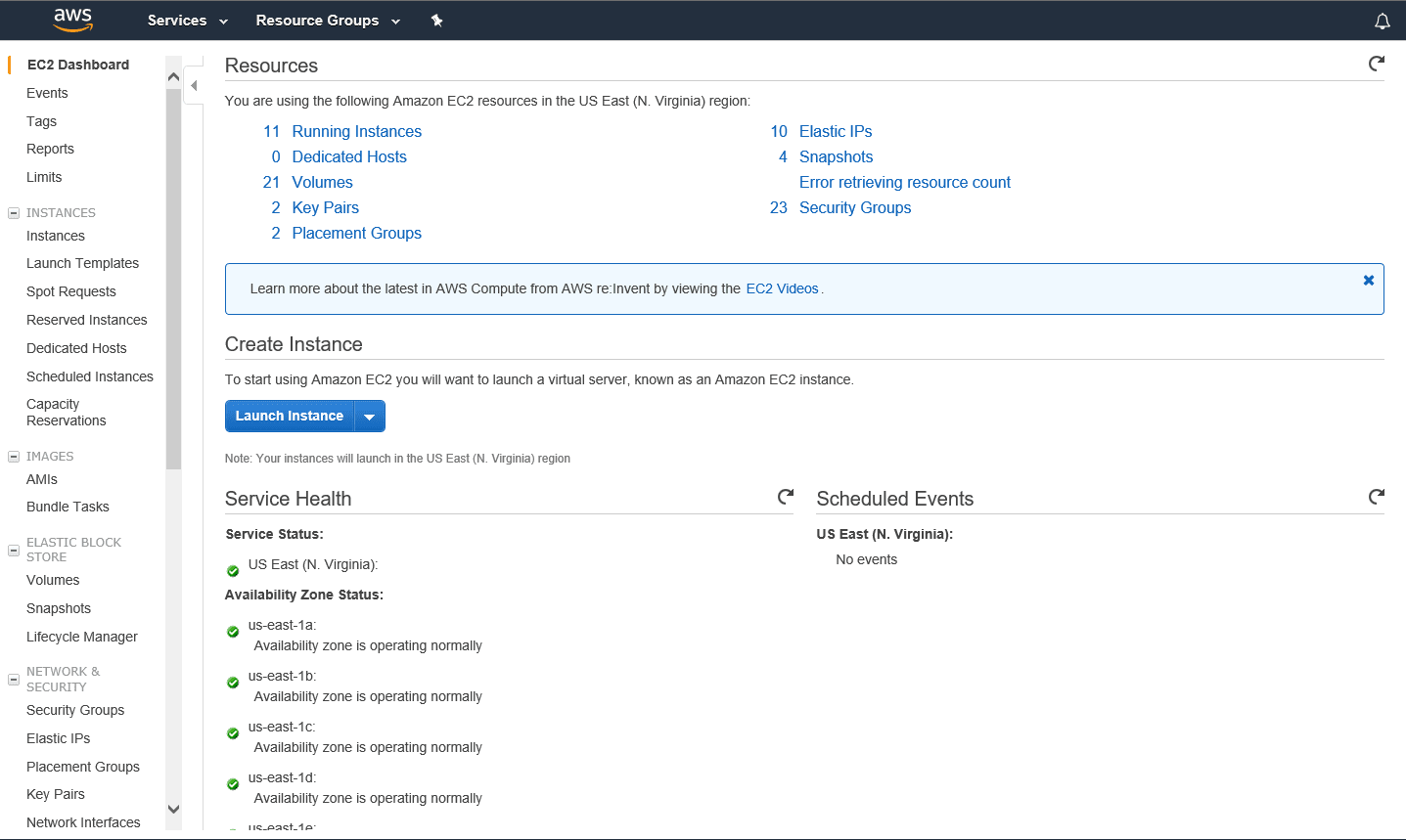Dismiss the re:Invent announcement banner
1406x840 pixels.
point(1368,280)
